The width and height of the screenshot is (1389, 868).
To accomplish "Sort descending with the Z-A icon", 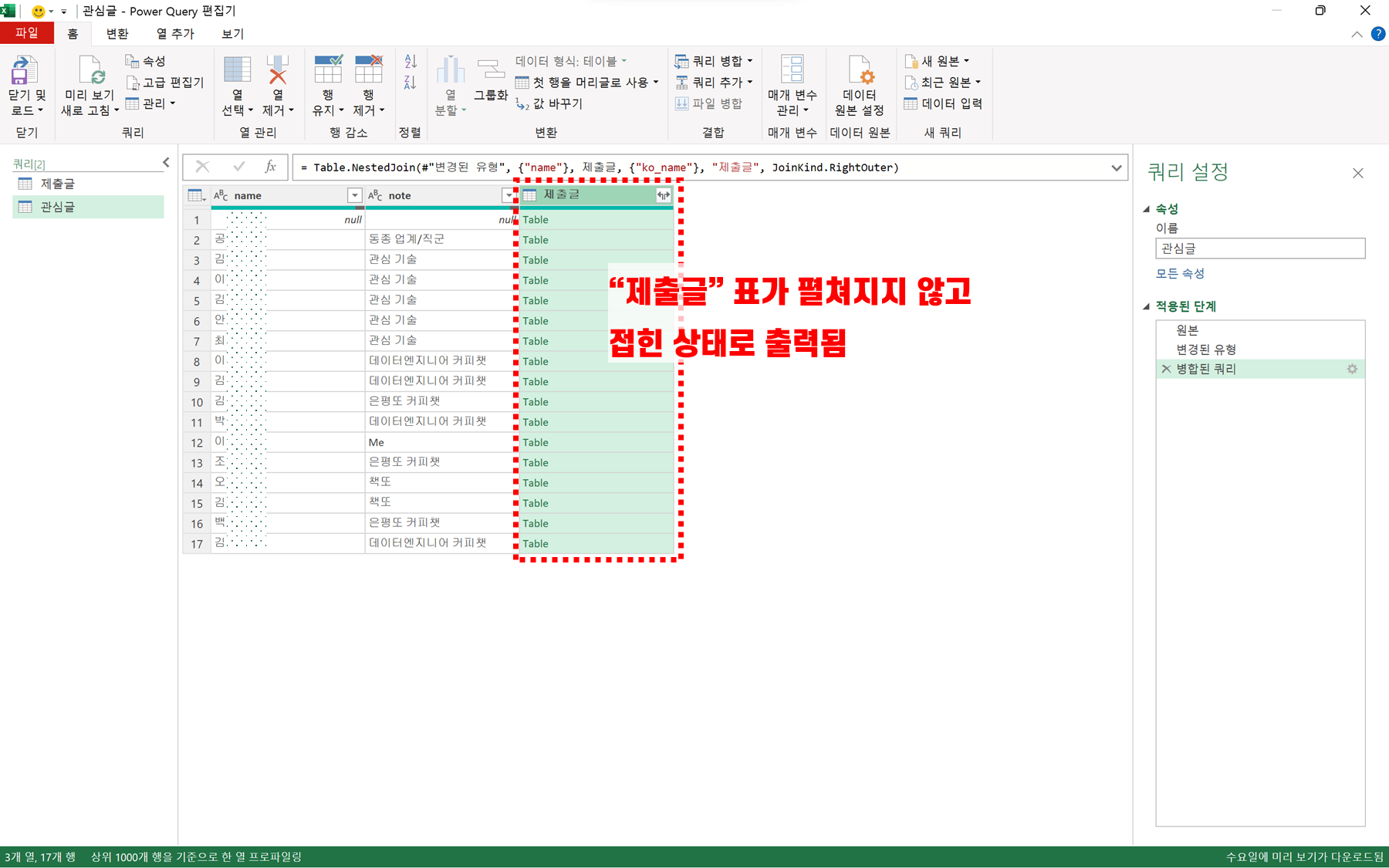I will 411,82.
